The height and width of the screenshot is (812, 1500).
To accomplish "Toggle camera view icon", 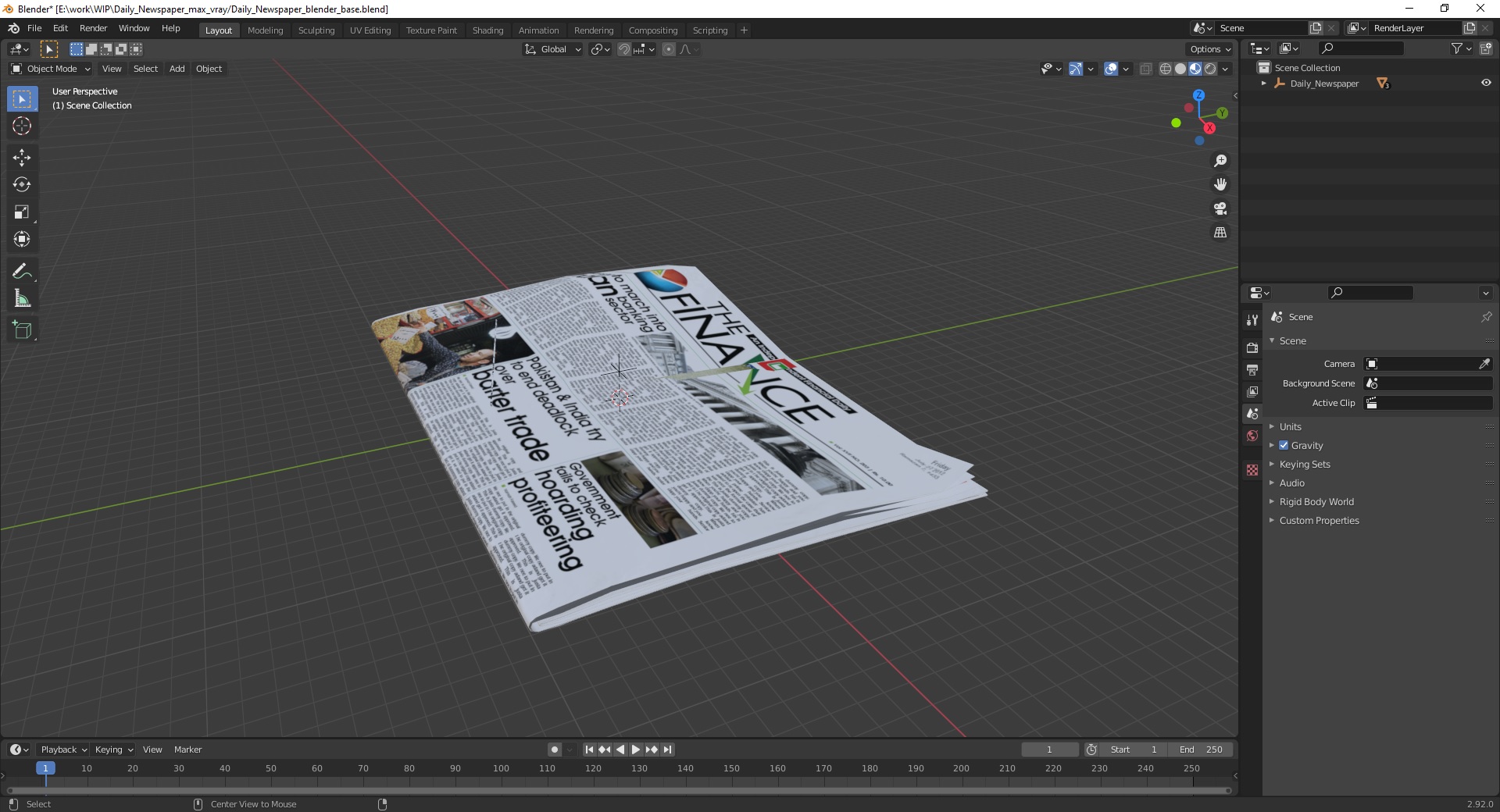I will [x=1220, y=209].
